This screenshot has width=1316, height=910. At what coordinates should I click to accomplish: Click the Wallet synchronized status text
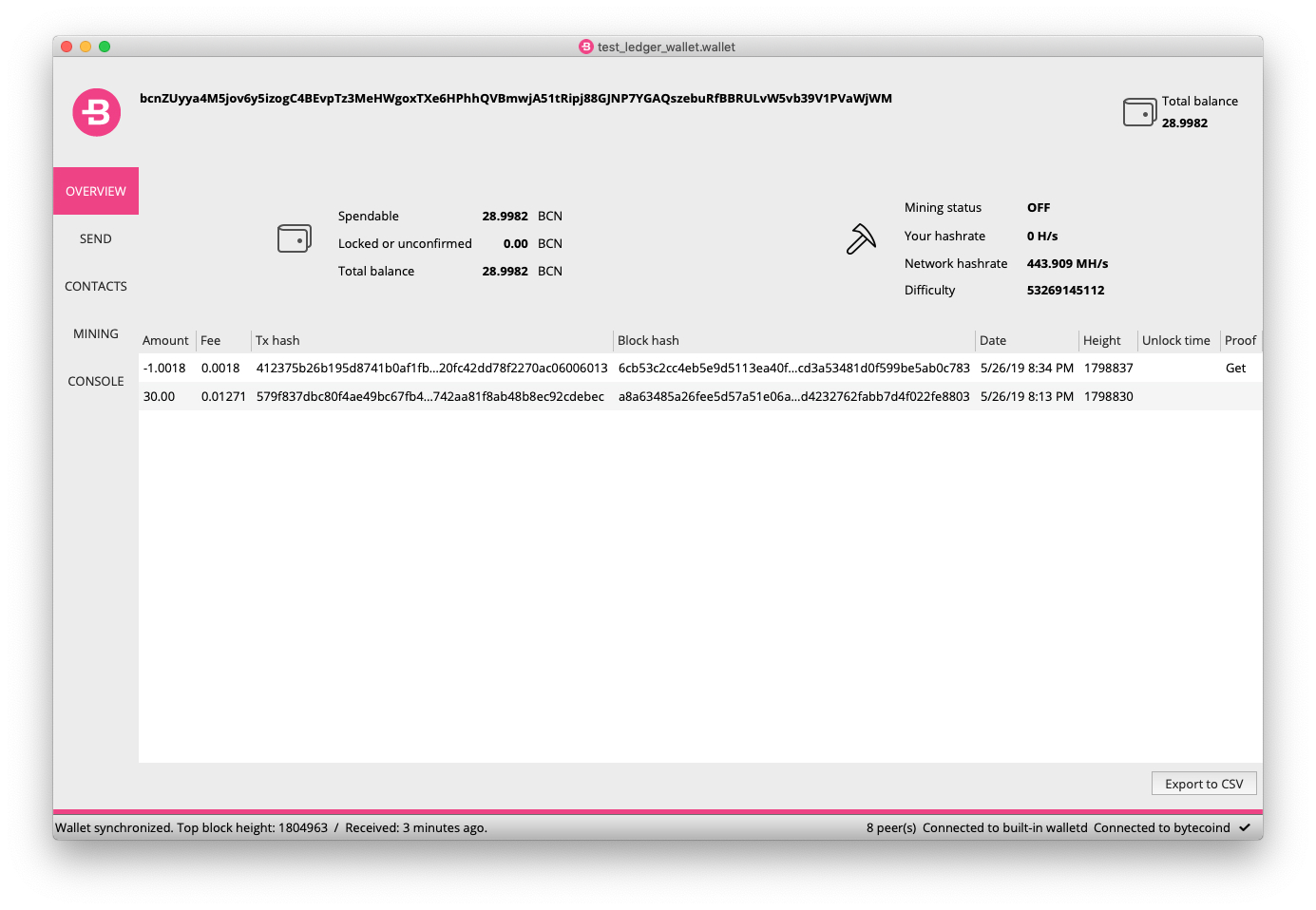click(271, 828)
